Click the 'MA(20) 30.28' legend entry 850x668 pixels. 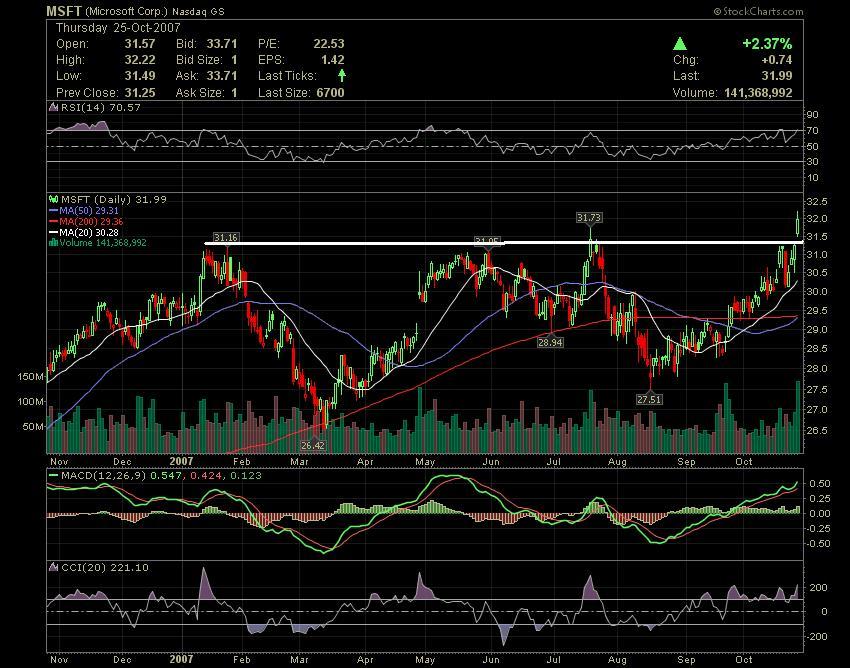click(89, 233)
